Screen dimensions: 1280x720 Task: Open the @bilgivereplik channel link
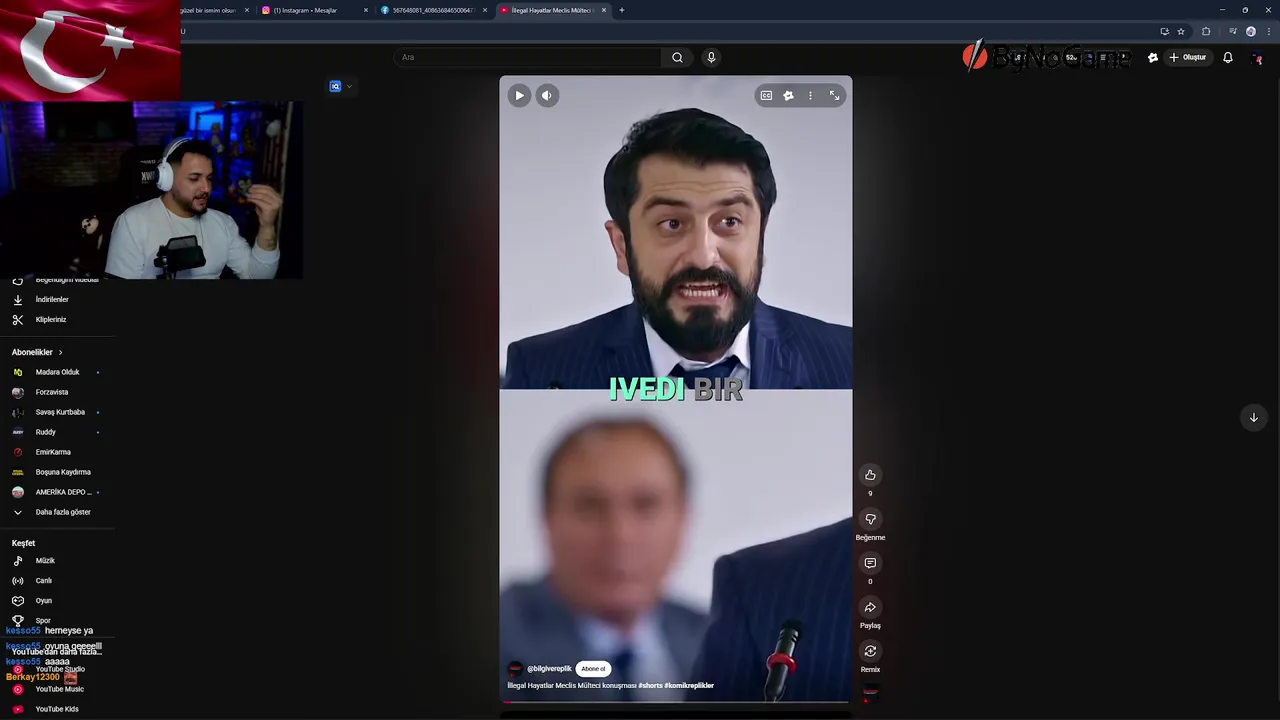[x=549, y=669]
